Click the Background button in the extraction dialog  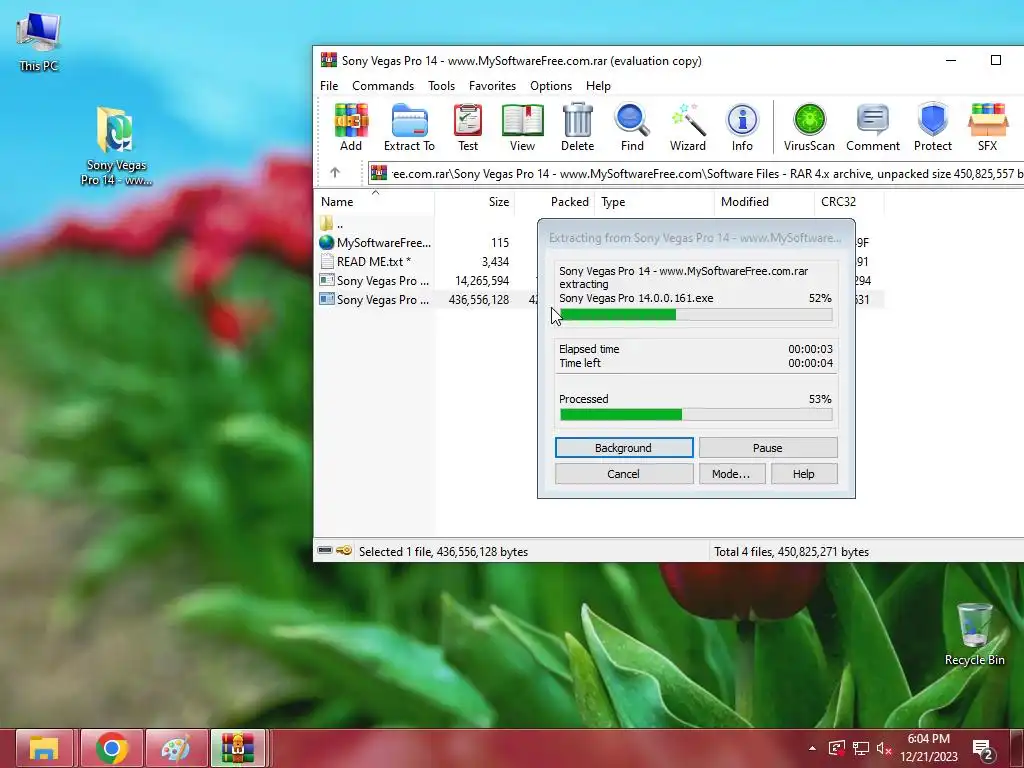click(x=624, y=448)
